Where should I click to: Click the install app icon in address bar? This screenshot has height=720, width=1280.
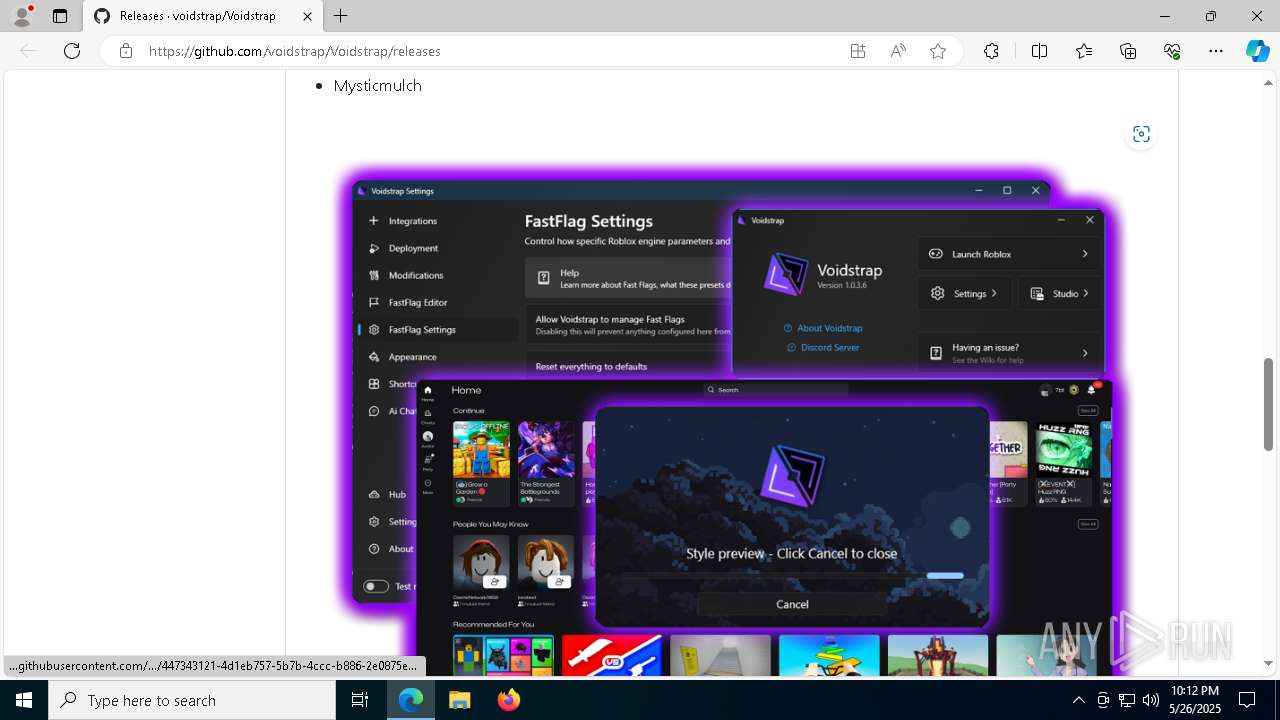858,51
